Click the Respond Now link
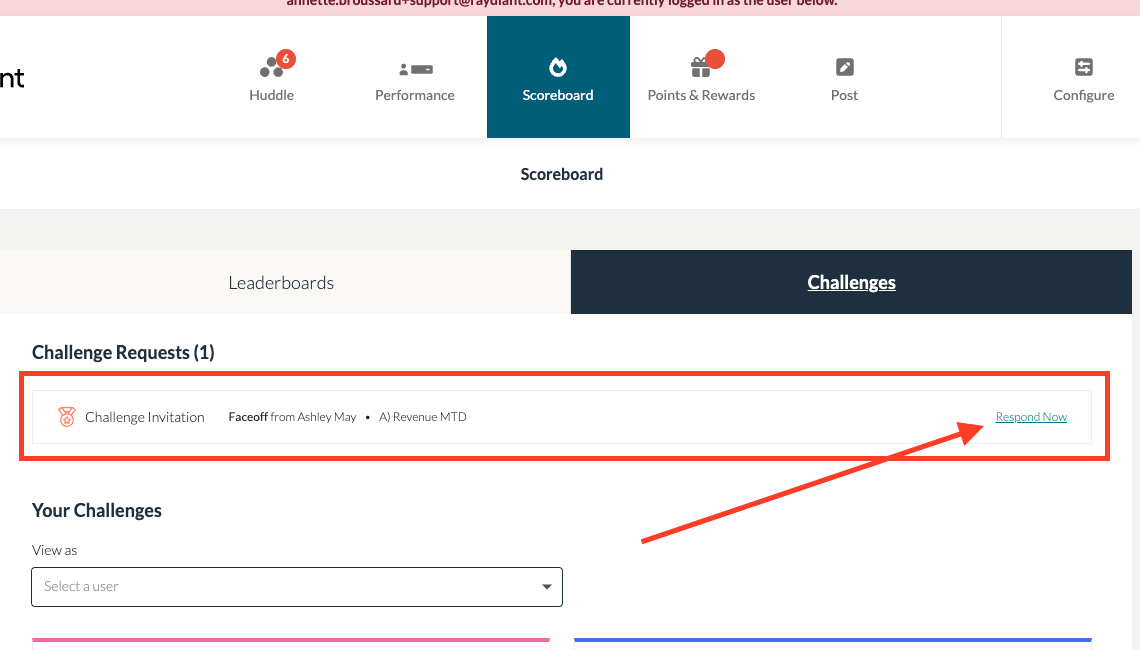This screenshot has width=1140, height=650. [1031, 417]
